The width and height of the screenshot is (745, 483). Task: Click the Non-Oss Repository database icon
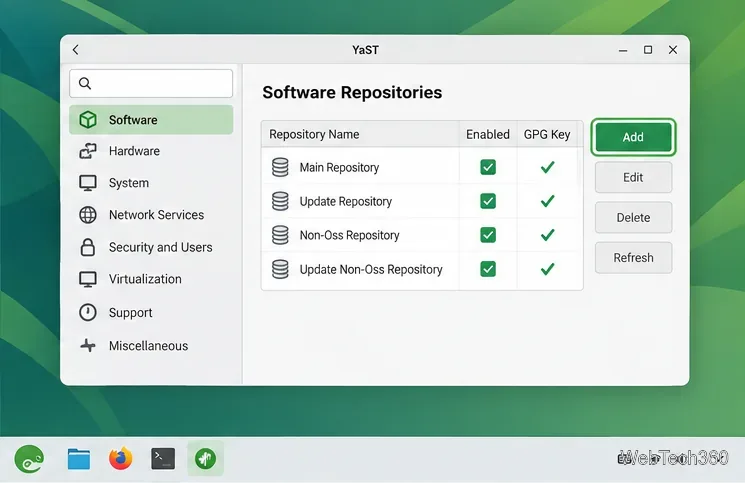(x=280, y=235)
